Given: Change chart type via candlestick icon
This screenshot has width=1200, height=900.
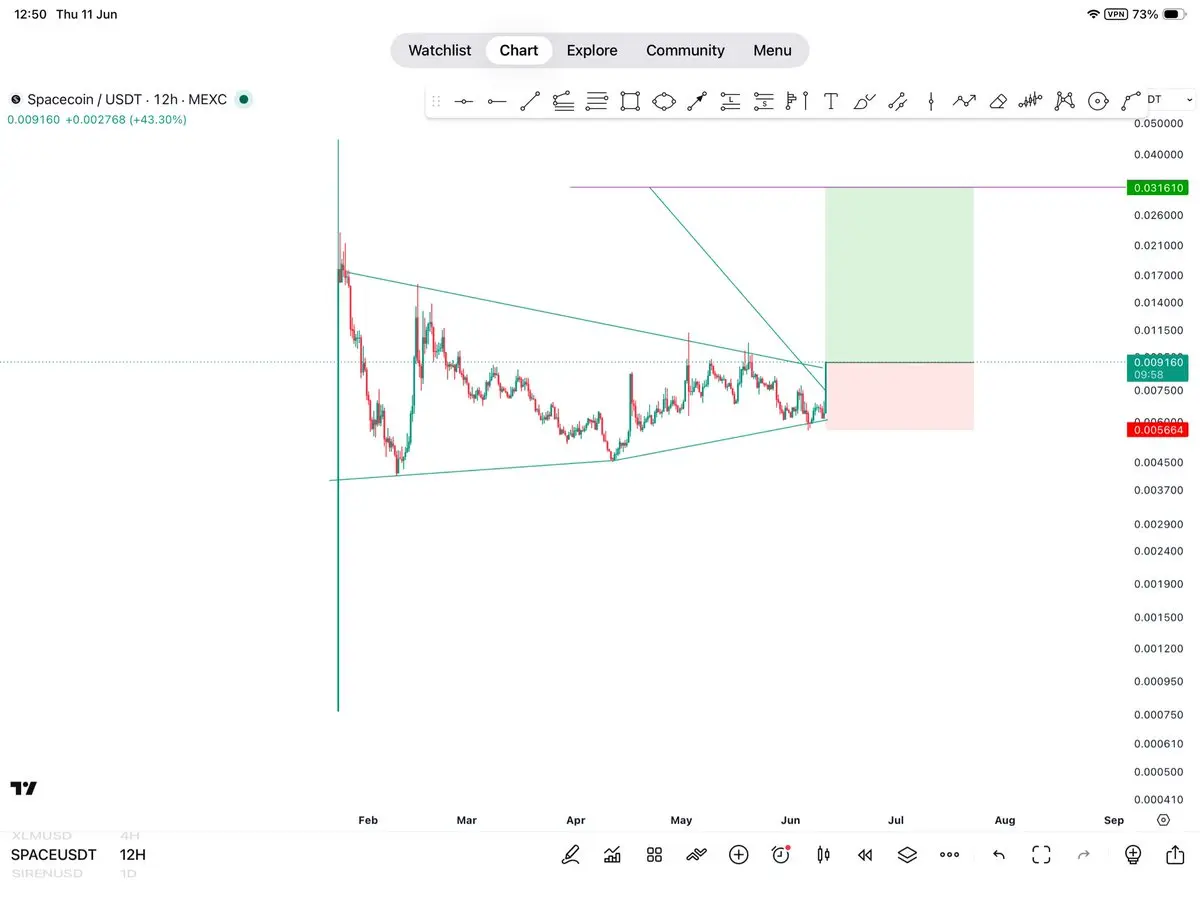Looking at the screenshot, I should pyautogui.click(x=823, y=855).
